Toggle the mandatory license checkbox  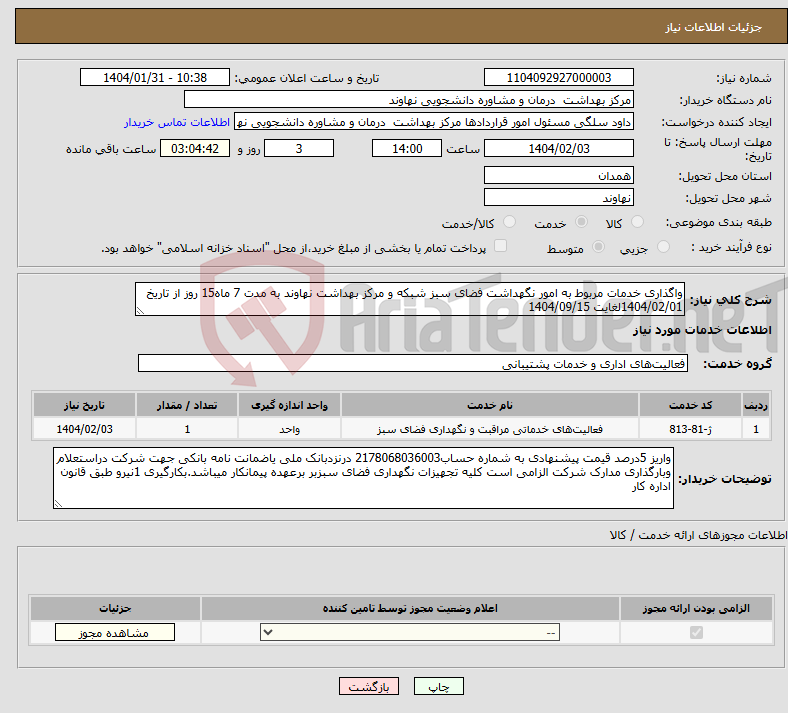(x=696, y=632)
